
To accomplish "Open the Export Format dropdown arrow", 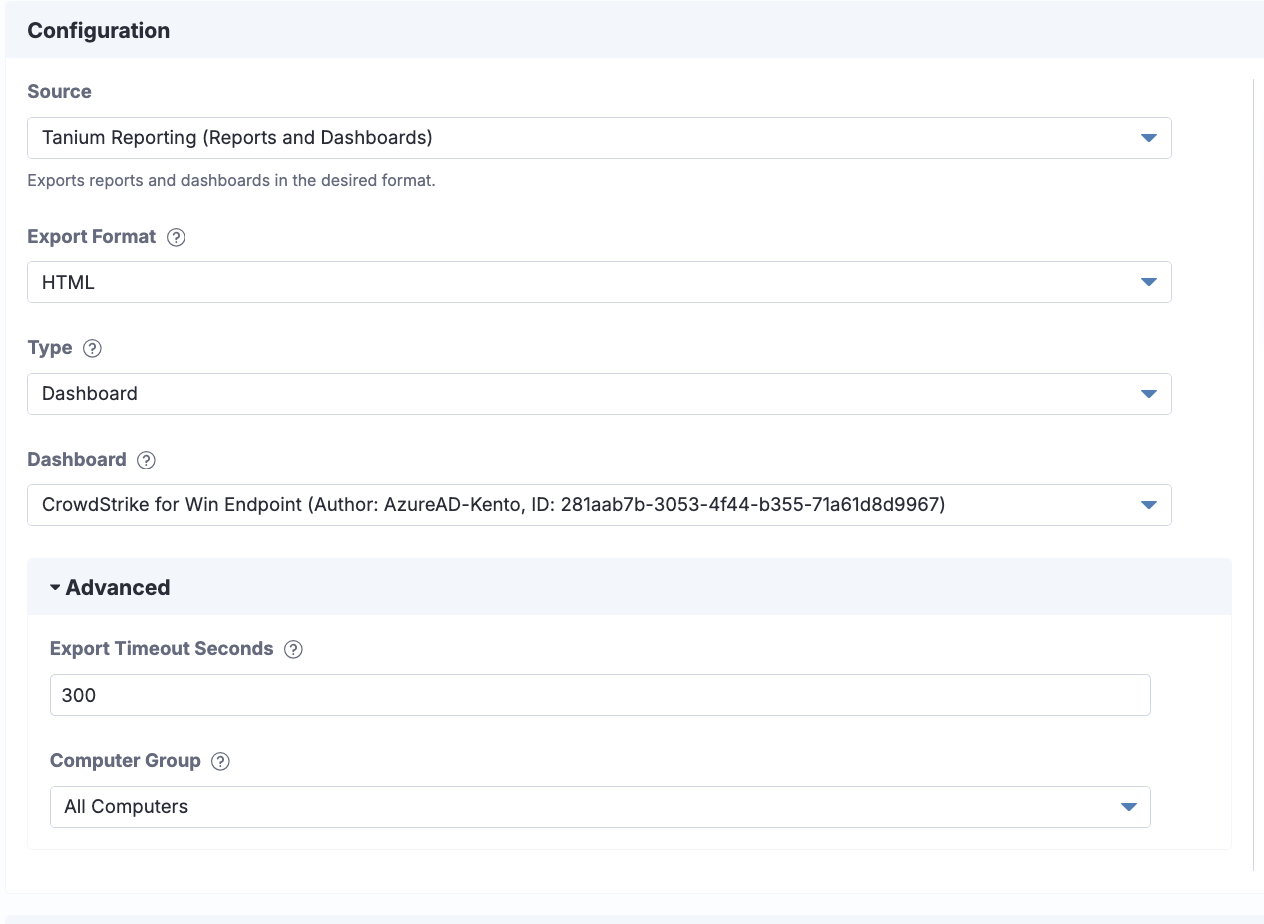I will tap(1148, 282).
